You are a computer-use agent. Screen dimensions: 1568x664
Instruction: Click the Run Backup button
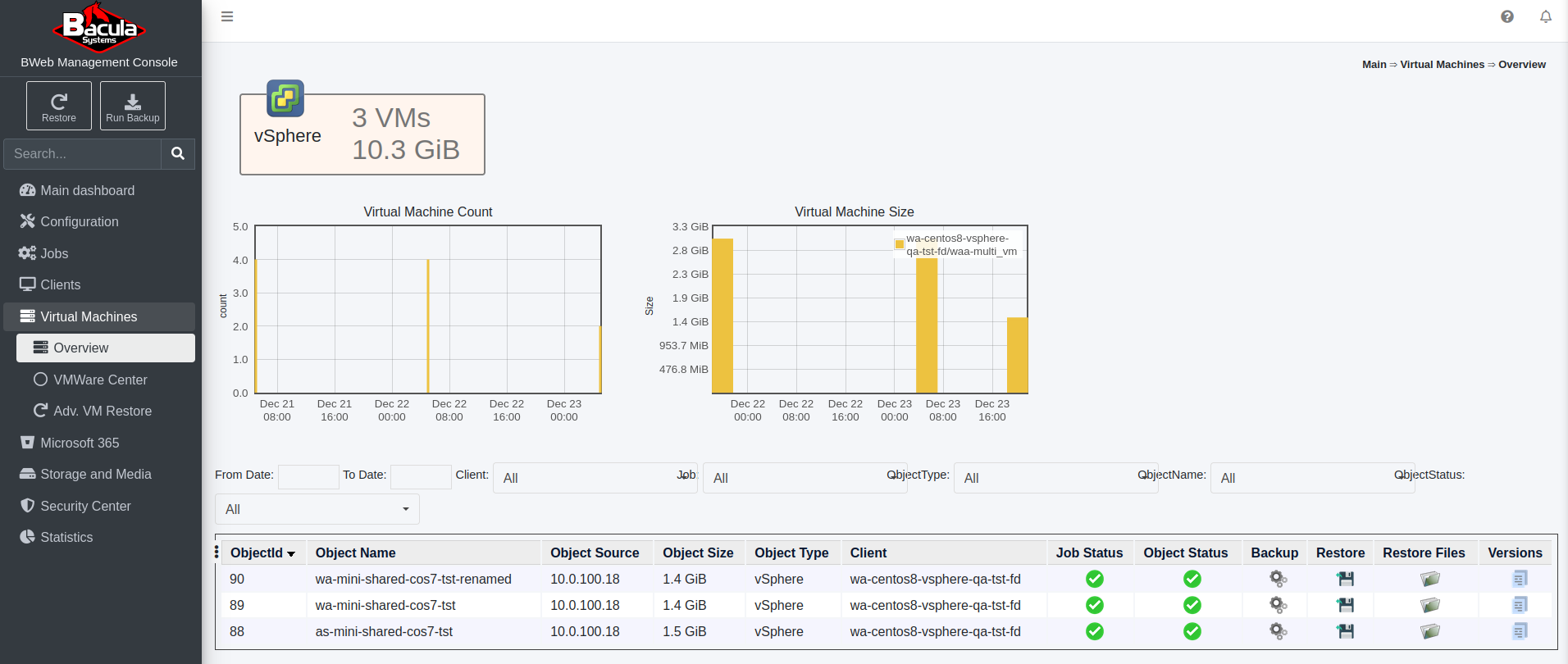tap(133, 106)
